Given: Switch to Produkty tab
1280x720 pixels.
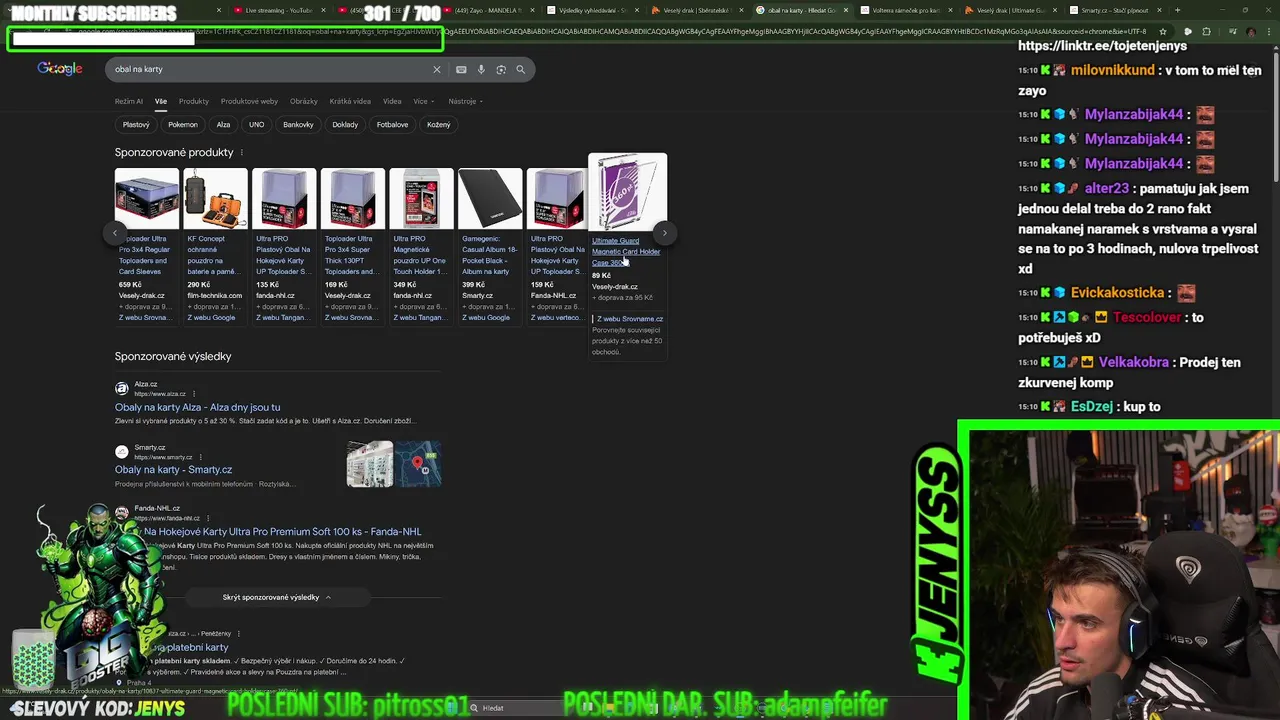Looking at the screenshot, I should click(194, 101).
